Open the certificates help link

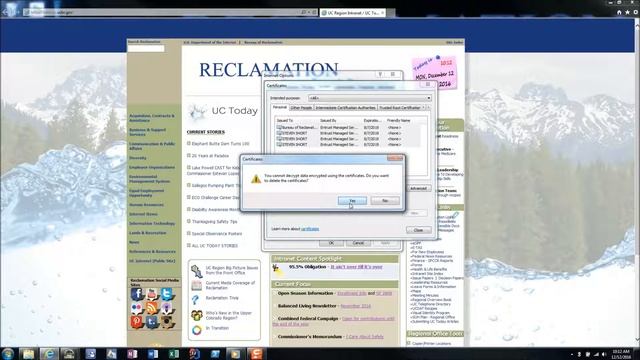click(x=310, y=229)
